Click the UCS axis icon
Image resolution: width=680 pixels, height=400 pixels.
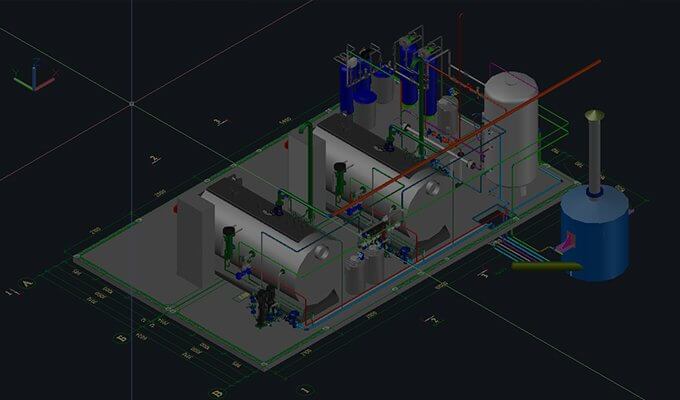34,78
